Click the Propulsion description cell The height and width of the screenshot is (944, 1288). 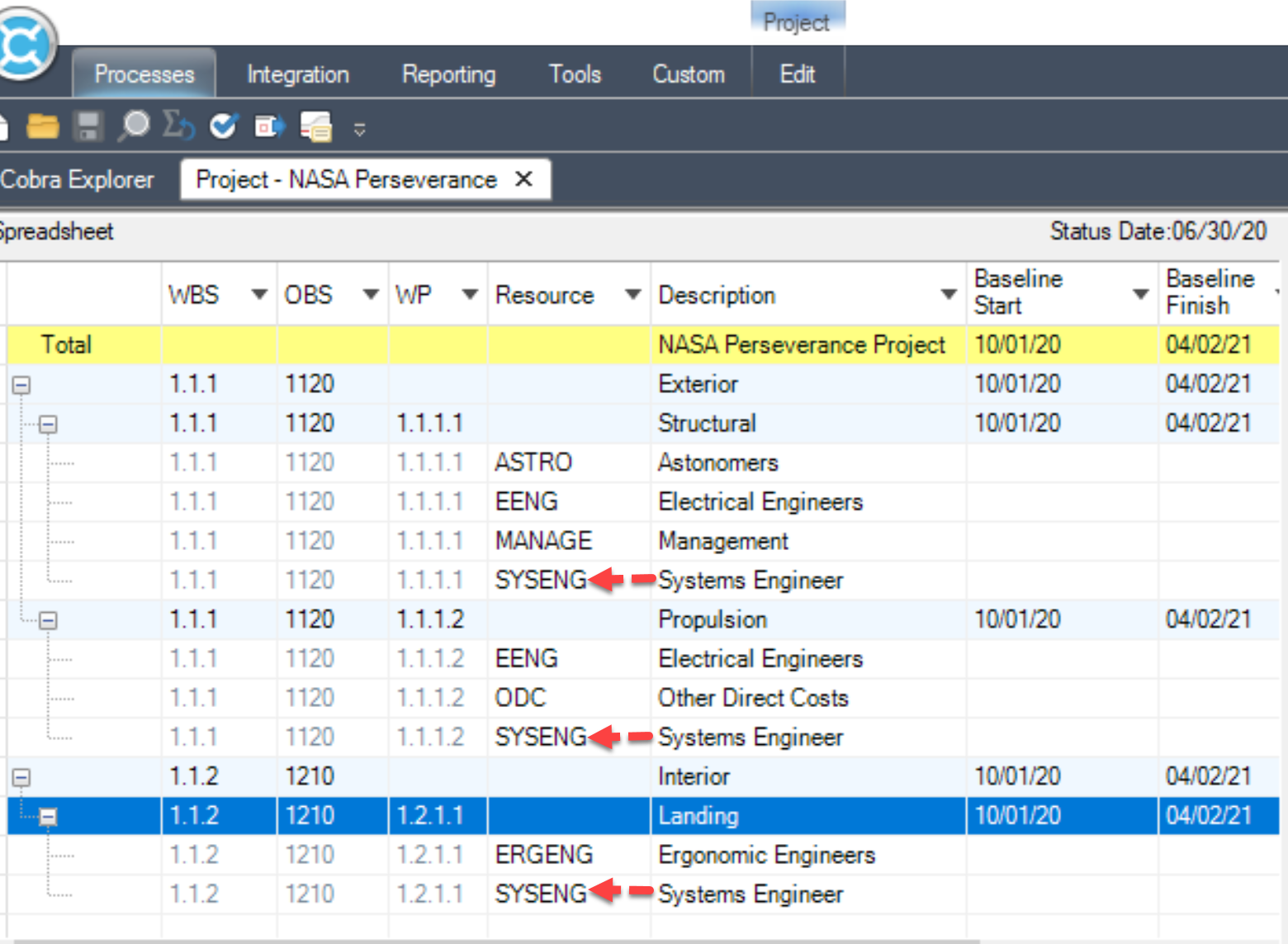coord(808,619)
